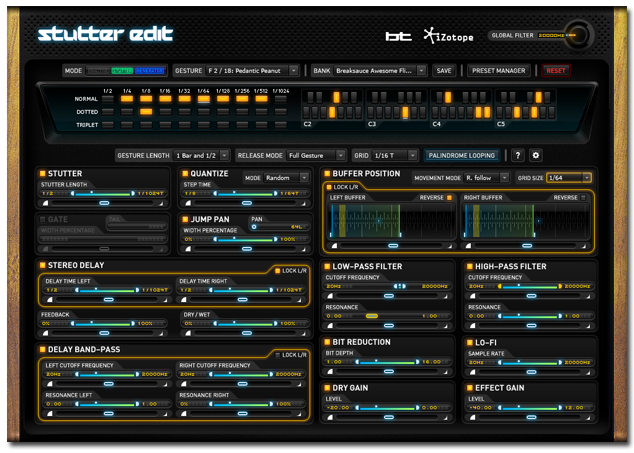Open the Preset Manager
This screenshot has height=453, width=634.
coord(499,70)
